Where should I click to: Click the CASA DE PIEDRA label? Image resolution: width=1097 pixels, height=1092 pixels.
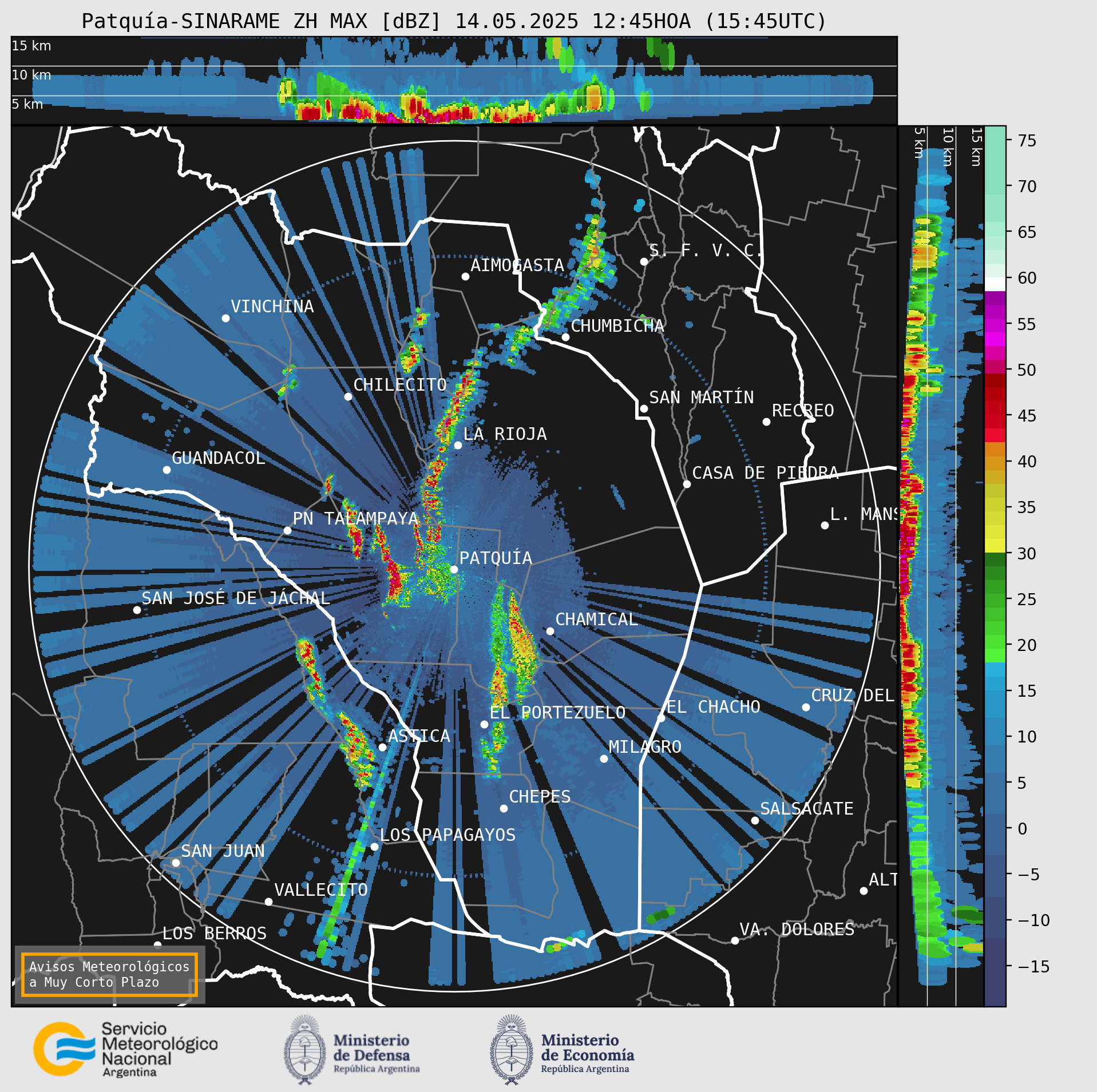[765, 473]
